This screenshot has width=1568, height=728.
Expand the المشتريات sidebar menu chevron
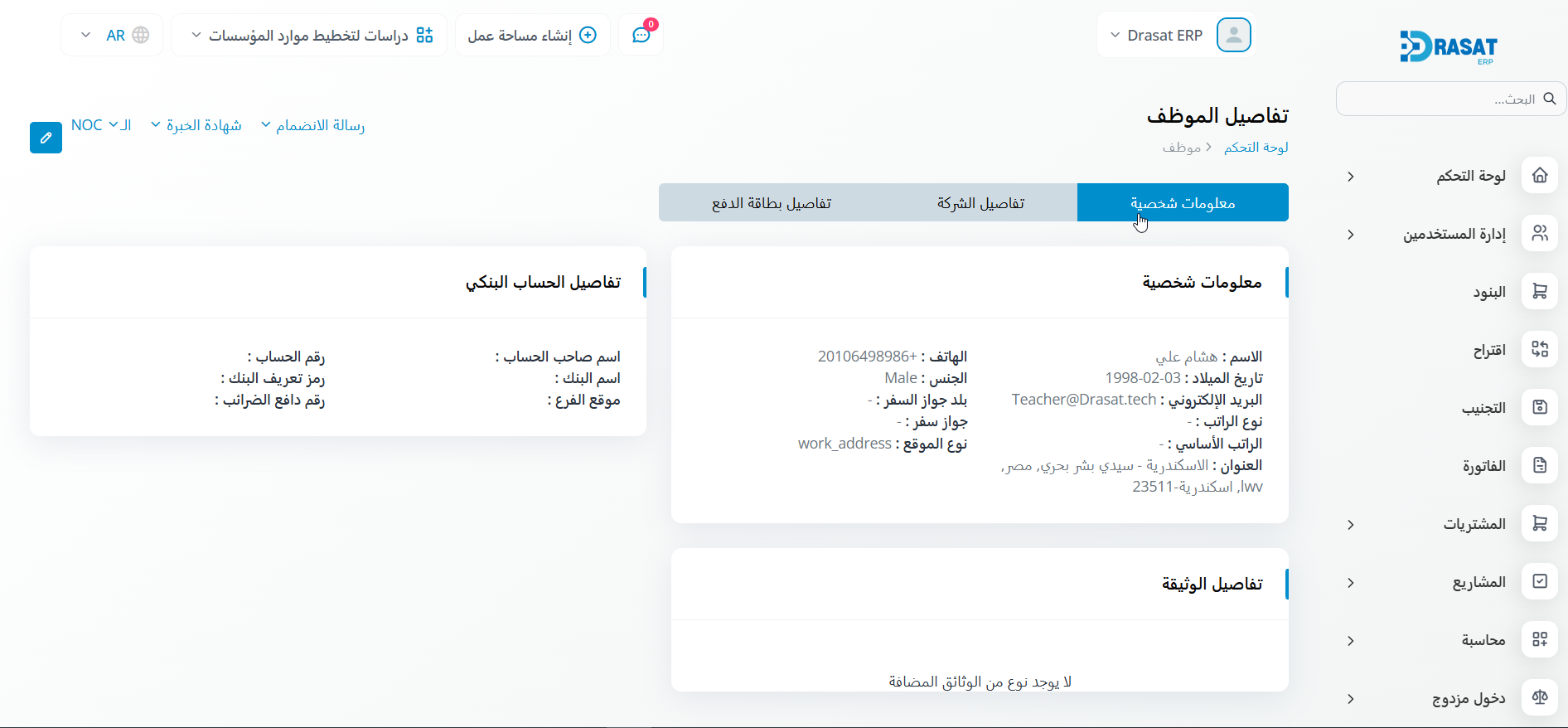[x=1351, y=524]
